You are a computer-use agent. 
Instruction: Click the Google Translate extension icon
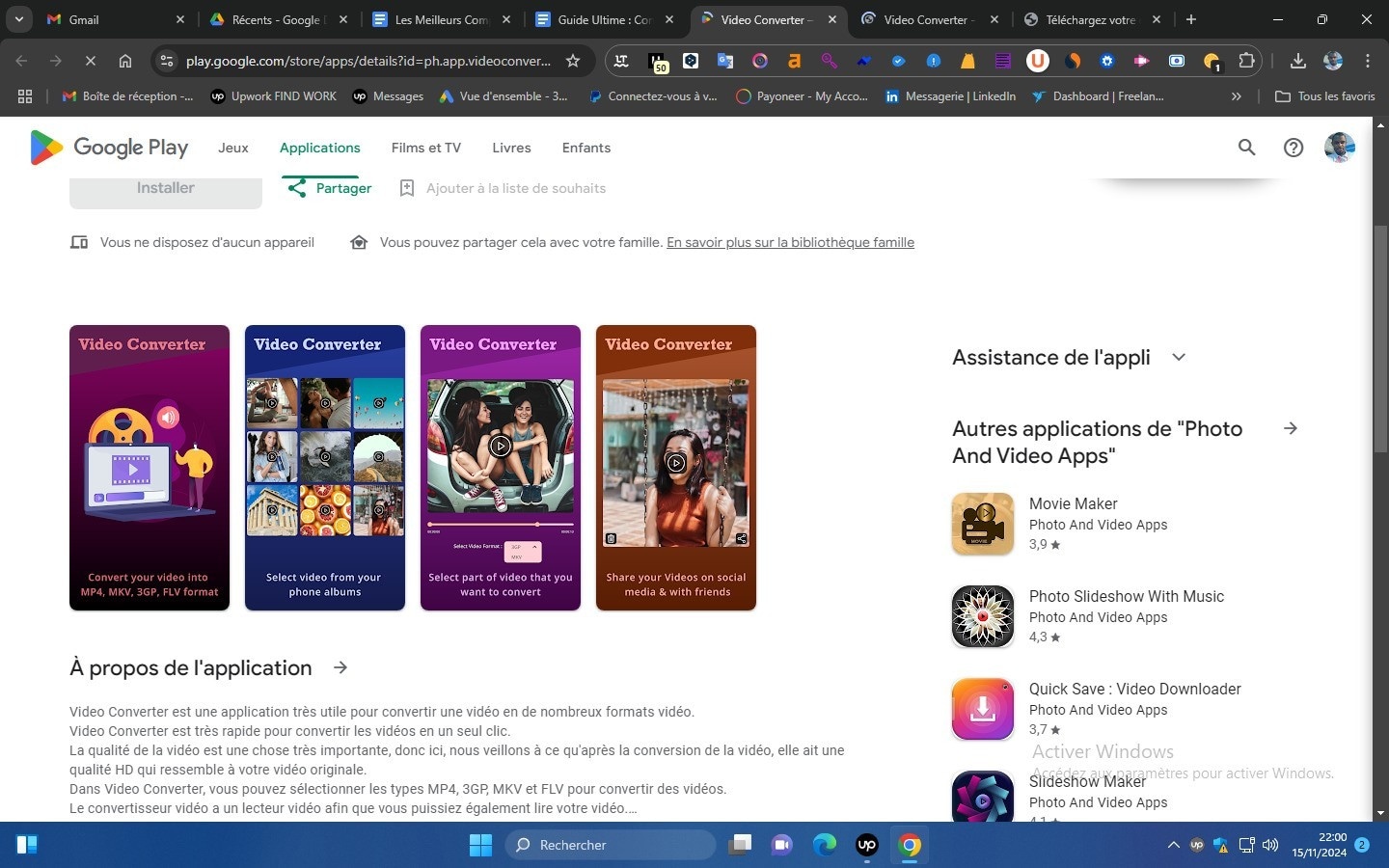click(725, 61)
